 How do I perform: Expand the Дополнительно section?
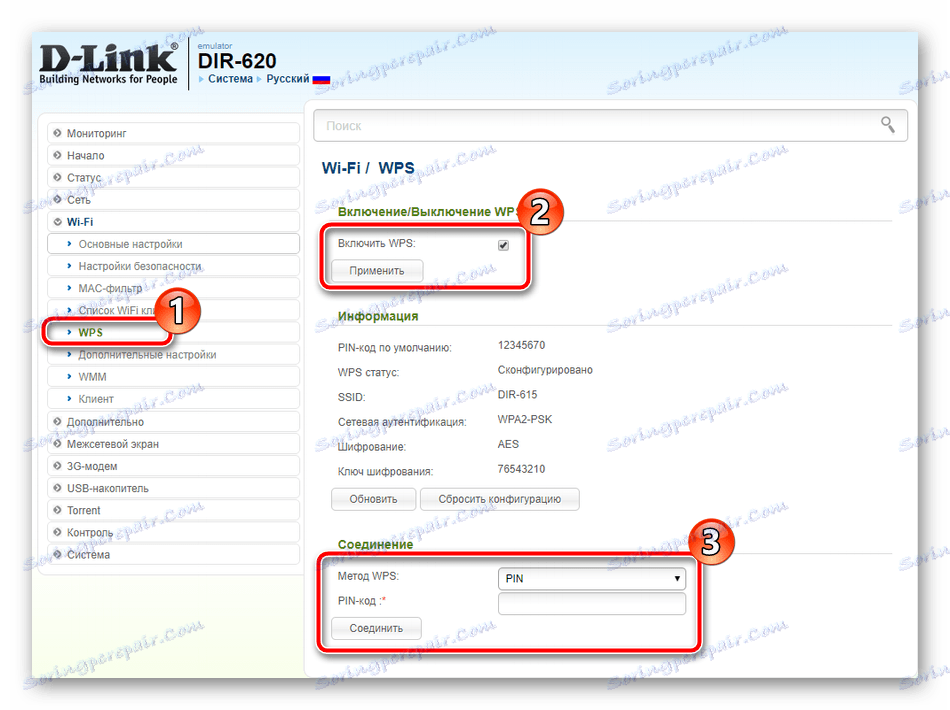point(173,422)
